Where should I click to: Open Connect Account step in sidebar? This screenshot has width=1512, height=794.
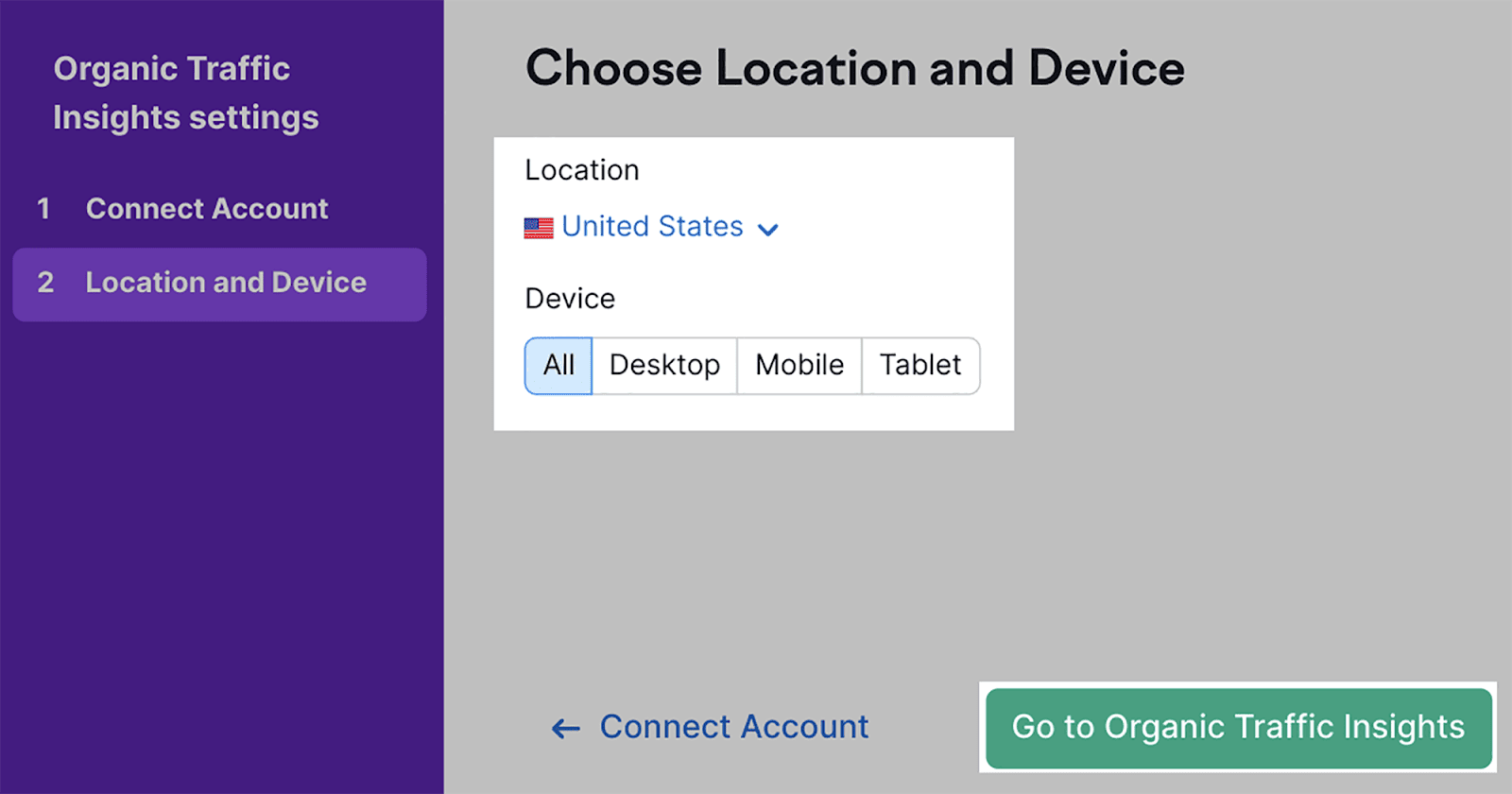(x=207, y=209)
